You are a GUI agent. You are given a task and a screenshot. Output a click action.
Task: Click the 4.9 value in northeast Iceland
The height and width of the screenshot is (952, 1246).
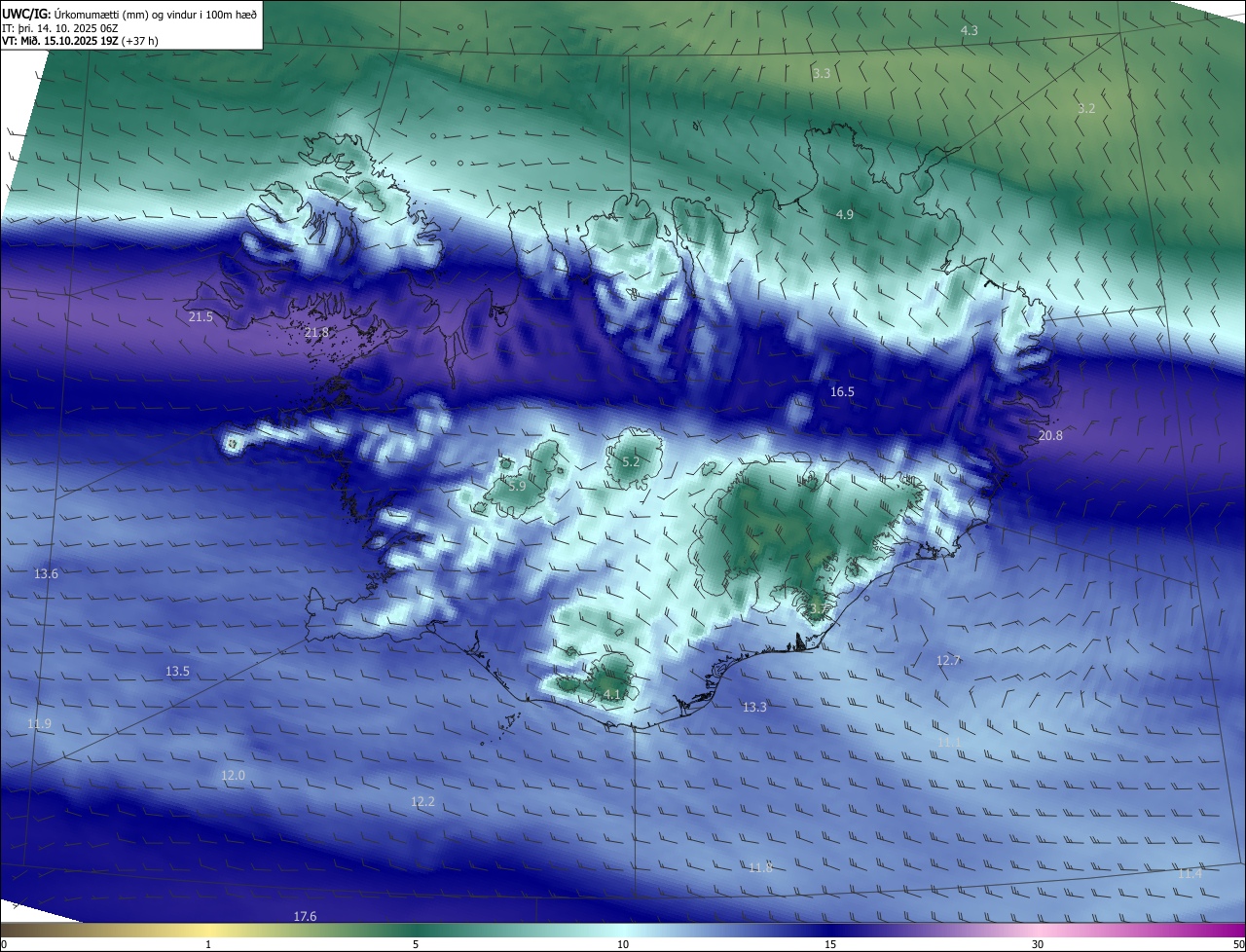click(x=845, y=214)
